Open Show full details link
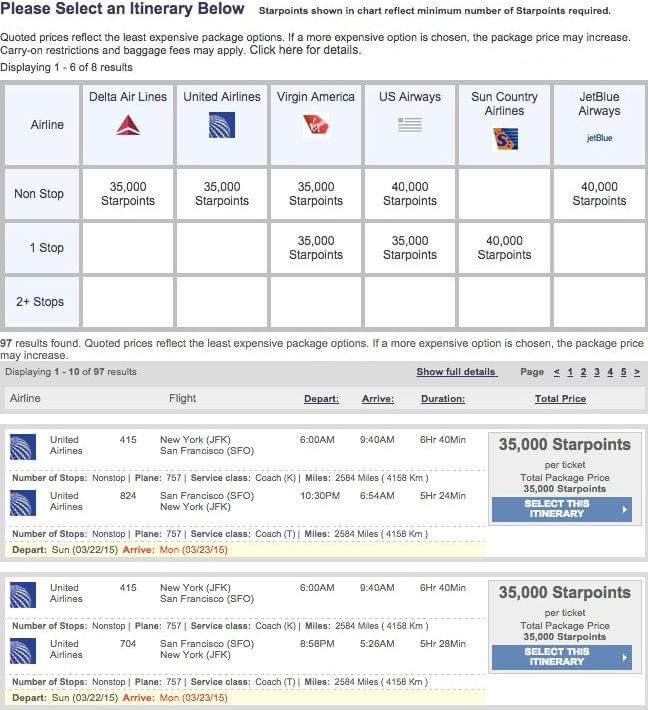 (456, 372)
